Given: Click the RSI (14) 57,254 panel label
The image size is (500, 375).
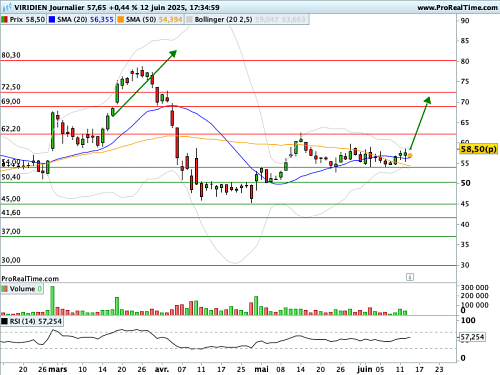Looking at the screenshot, I should 36,322.
